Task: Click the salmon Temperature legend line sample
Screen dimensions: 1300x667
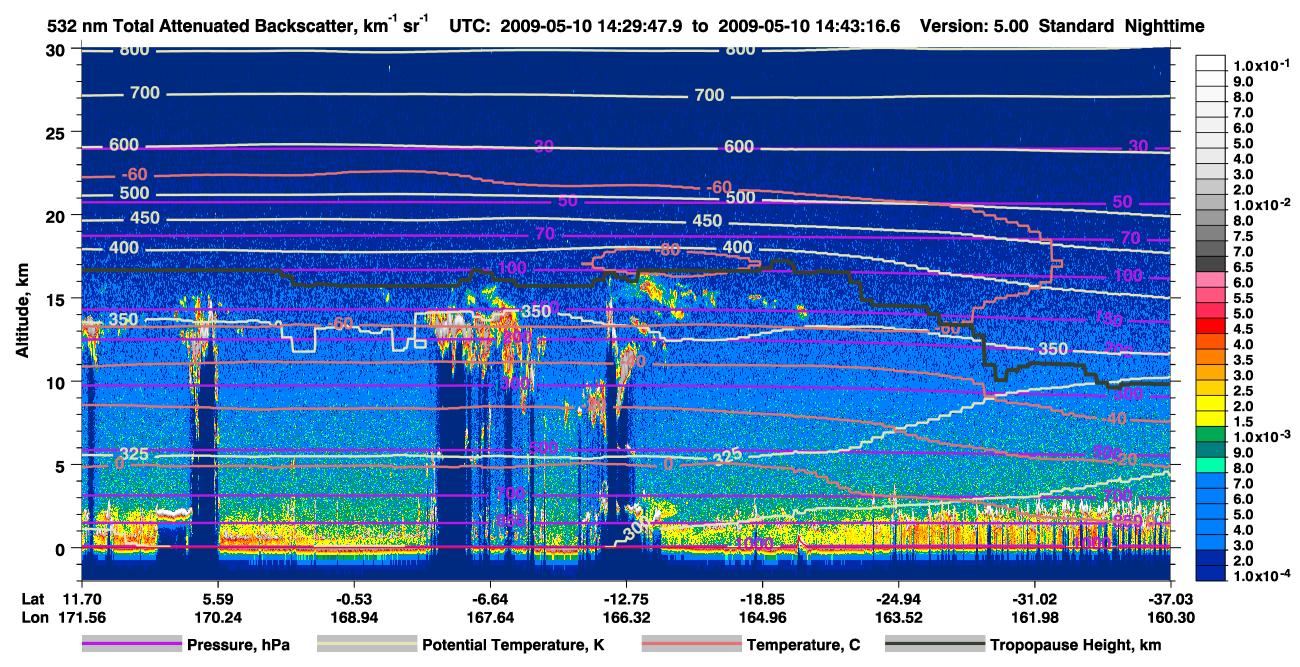Action: pos(692,645)
